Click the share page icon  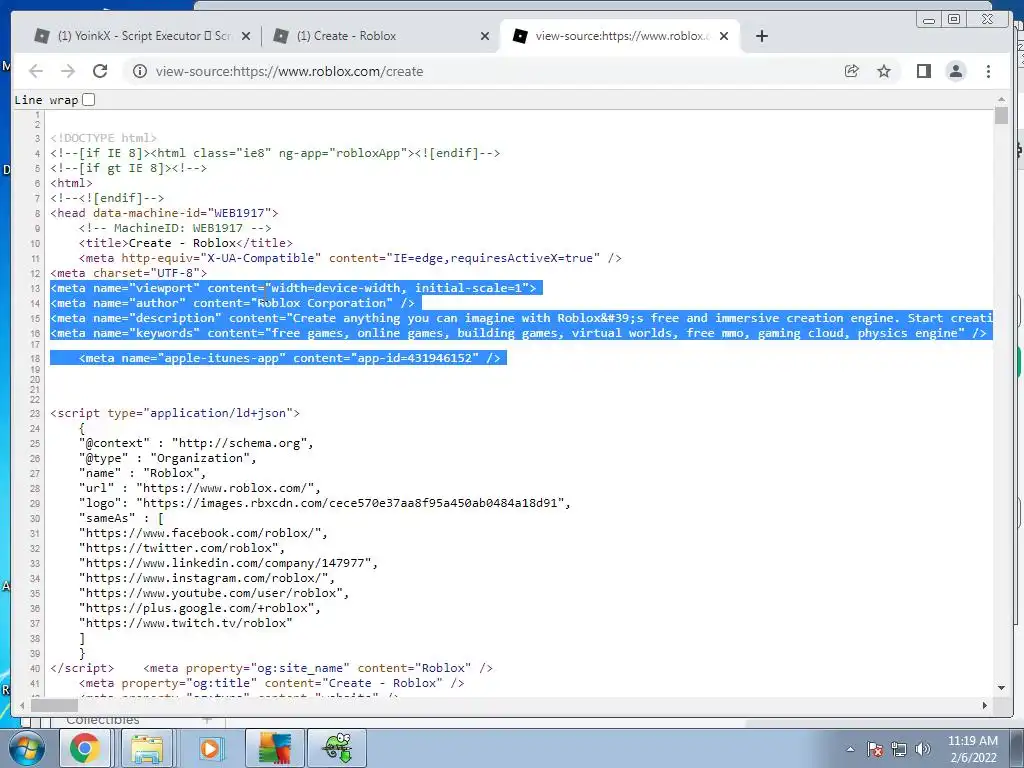click(x=852, y=71)
